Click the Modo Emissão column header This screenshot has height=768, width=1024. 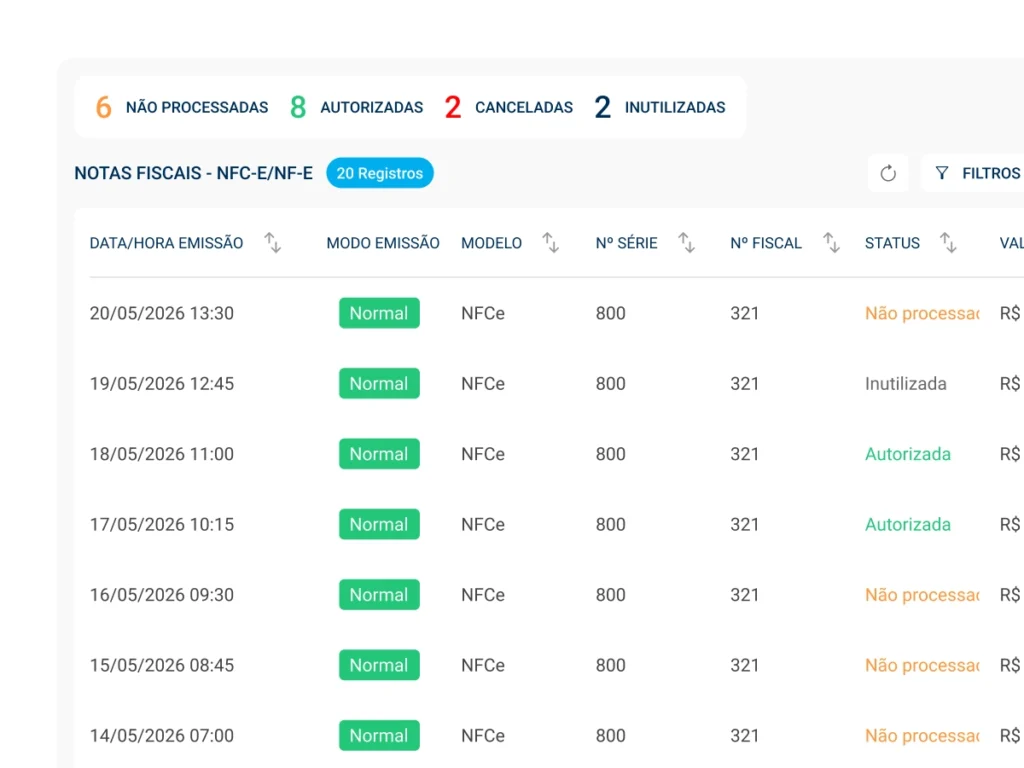click(383, 243)
